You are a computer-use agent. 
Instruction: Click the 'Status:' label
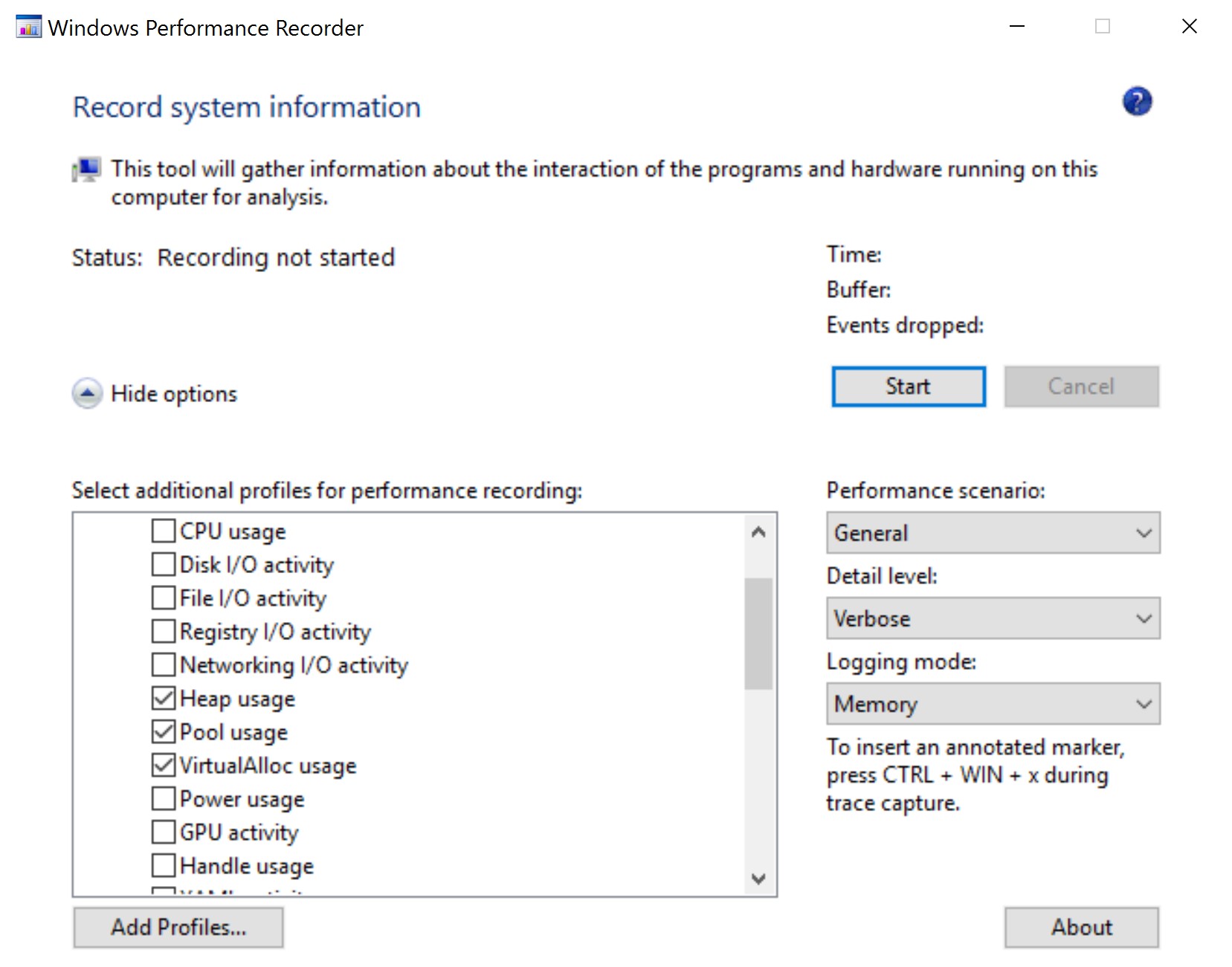107,258
